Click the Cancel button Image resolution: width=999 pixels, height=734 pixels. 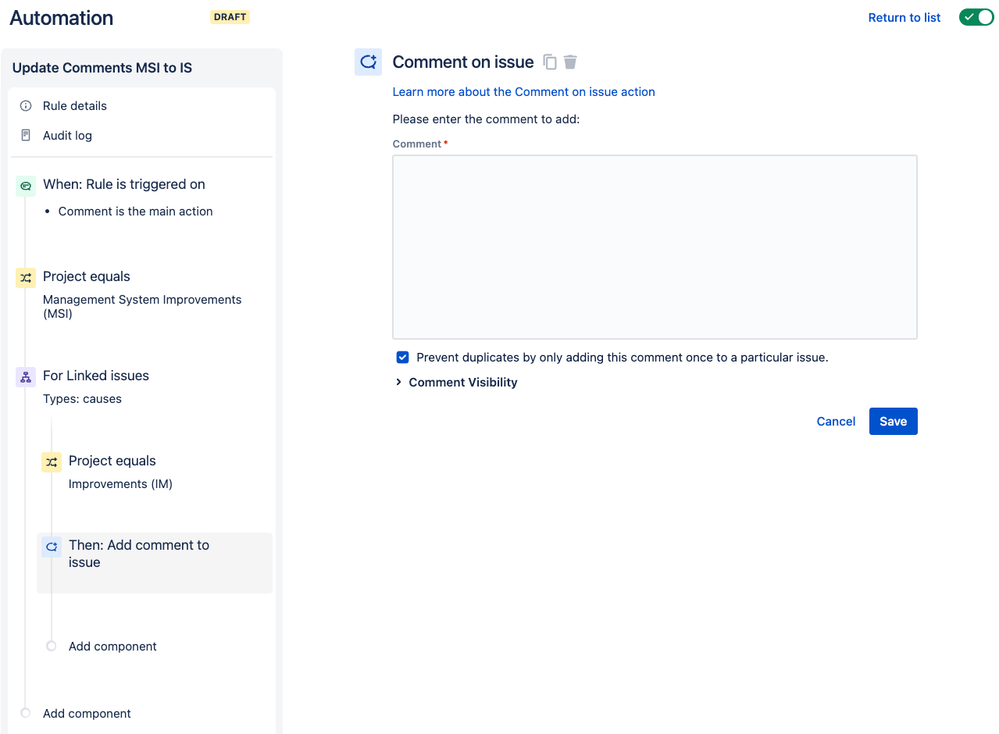pos(835,421)
